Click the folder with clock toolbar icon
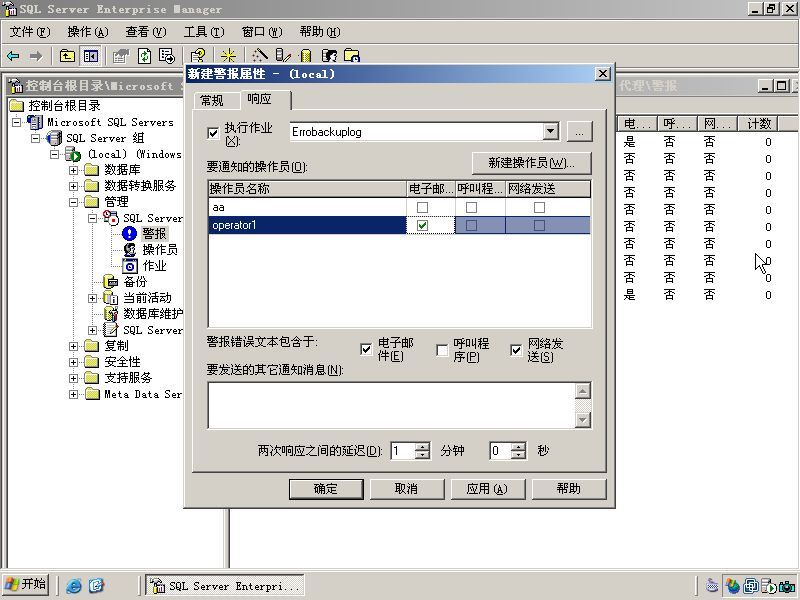Image resolution: width=800 pixels, height=600 pixels. point(352,56)
